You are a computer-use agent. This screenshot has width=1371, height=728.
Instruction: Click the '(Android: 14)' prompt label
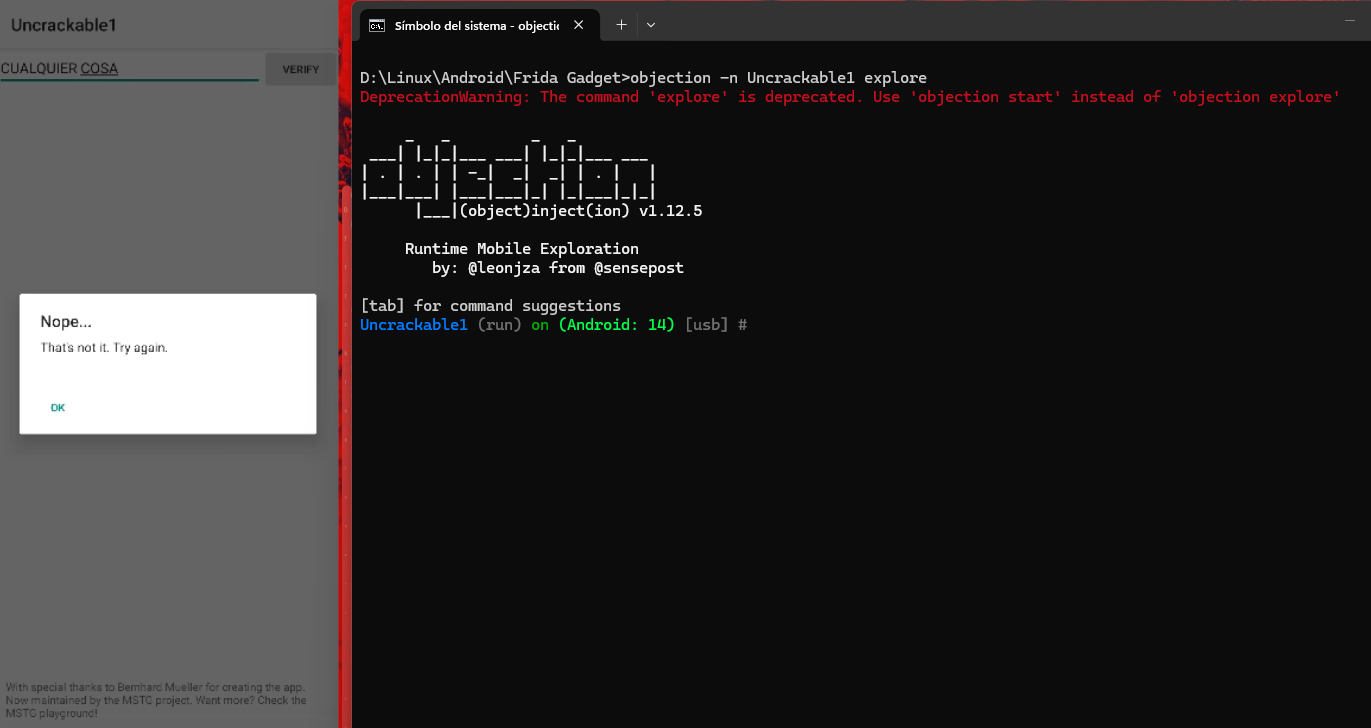pos(617,325)
